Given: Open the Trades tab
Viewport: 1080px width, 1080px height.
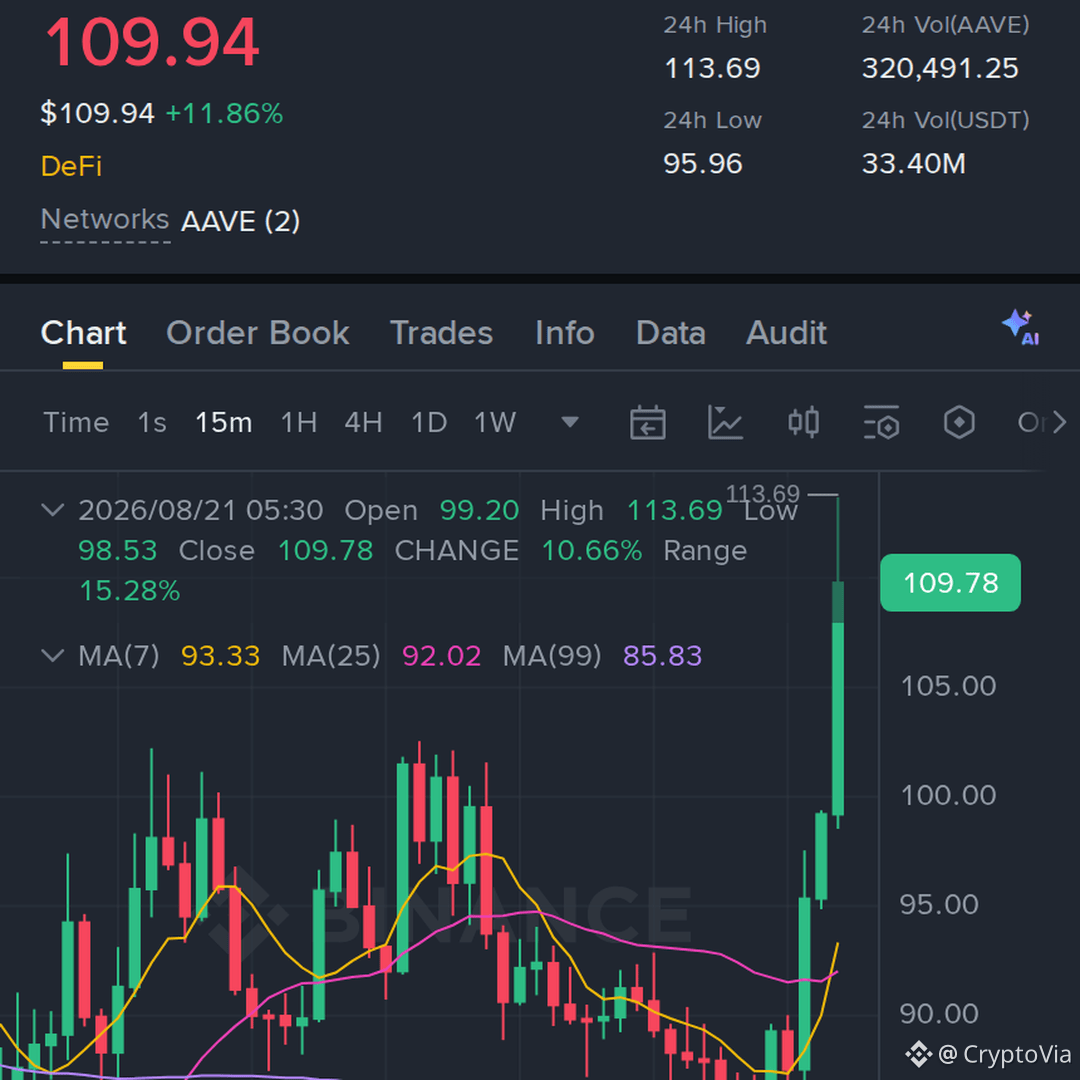Looking at the screenshot, I should 442,333.
